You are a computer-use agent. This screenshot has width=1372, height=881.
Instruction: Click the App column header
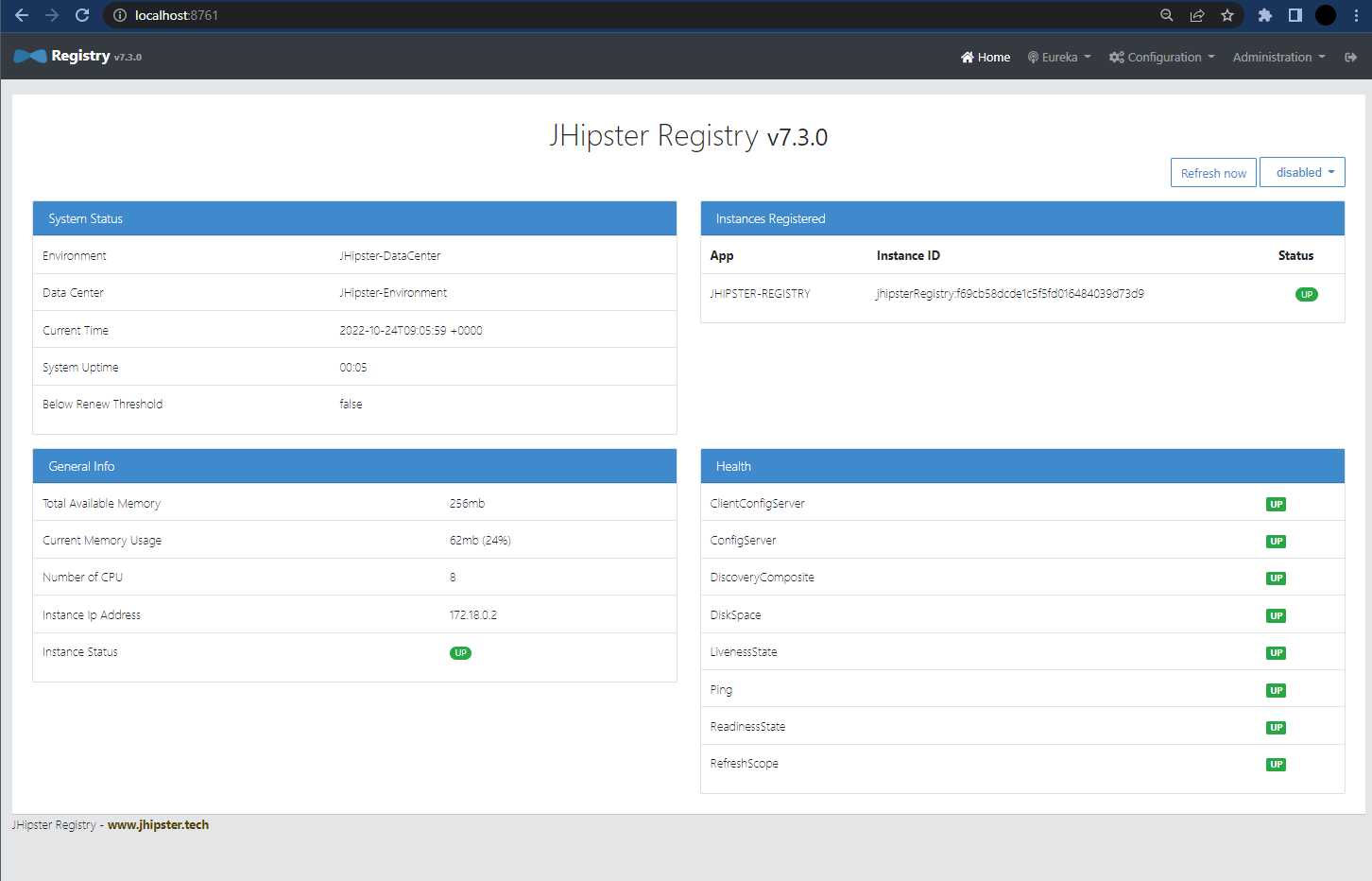tap(722, 256)
